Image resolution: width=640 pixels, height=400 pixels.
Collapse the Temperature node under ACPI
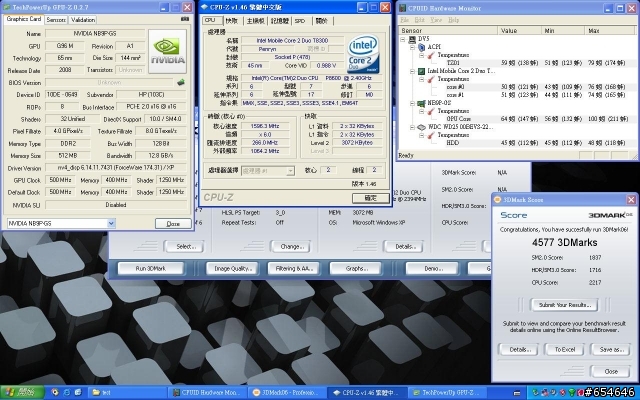point(422,56)
